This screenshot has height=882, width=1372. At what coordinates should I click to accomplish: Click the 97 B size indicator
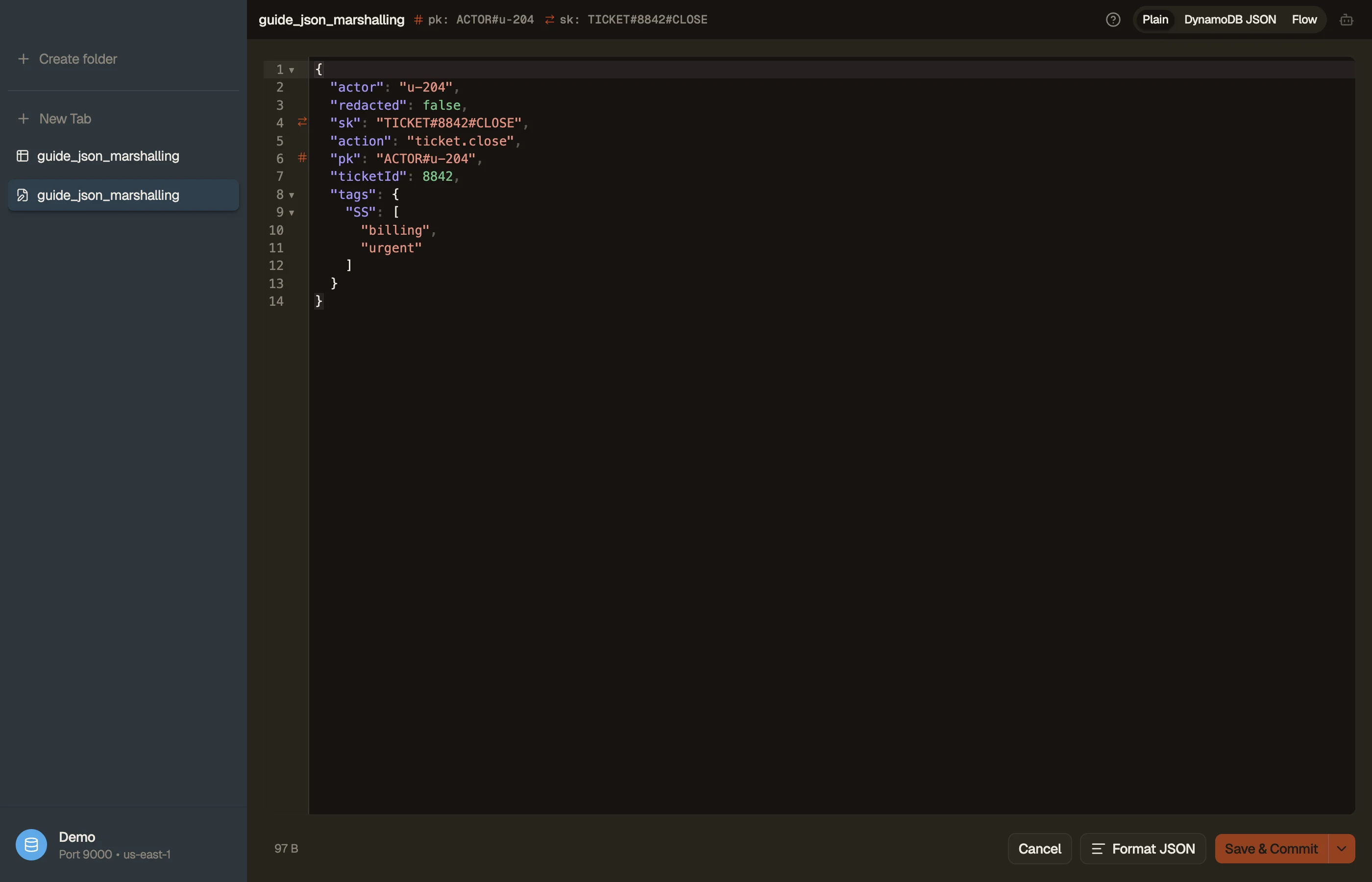286,848
